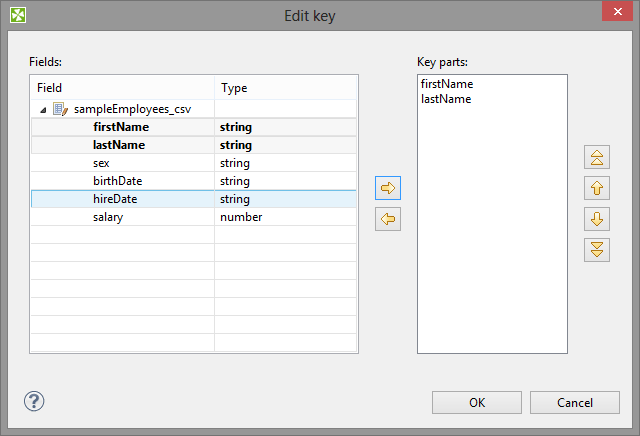Collapse the sampleEmployees_csv tree node

click(x=42, y=109)
